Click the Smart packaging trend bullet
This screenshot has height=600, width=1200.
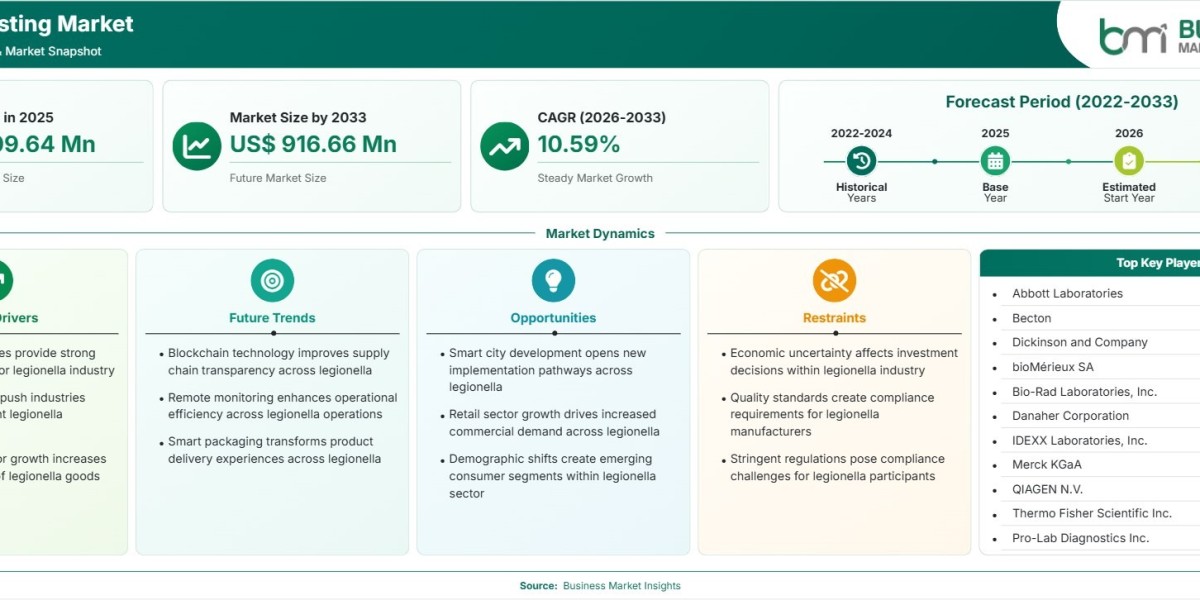click(x=275, y=450)
